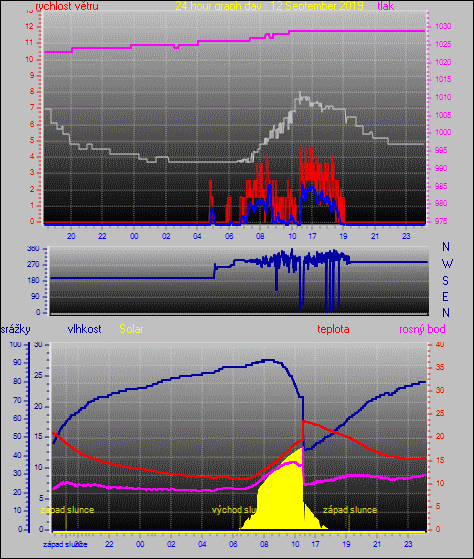Click the yellow 'Solar' label

coord(131,329)
